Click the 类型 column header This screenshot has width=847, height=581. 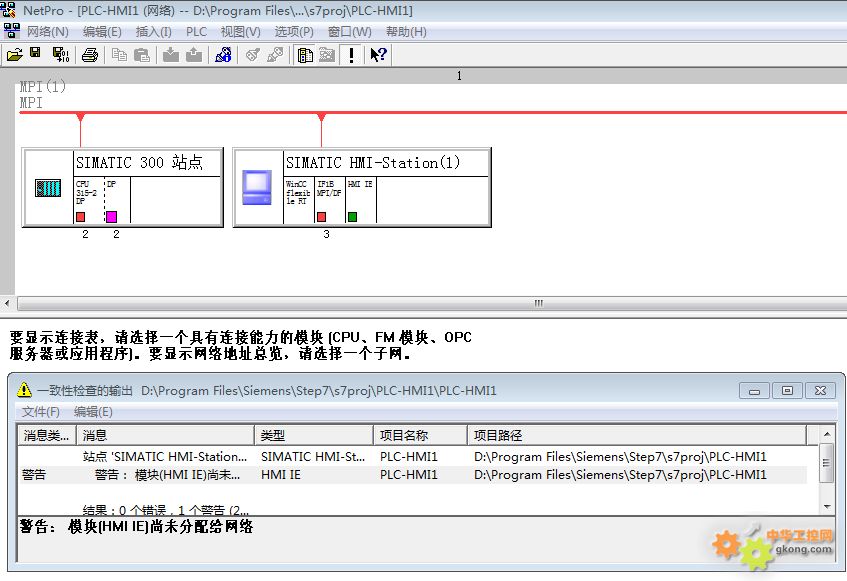[x=314, y=435]
